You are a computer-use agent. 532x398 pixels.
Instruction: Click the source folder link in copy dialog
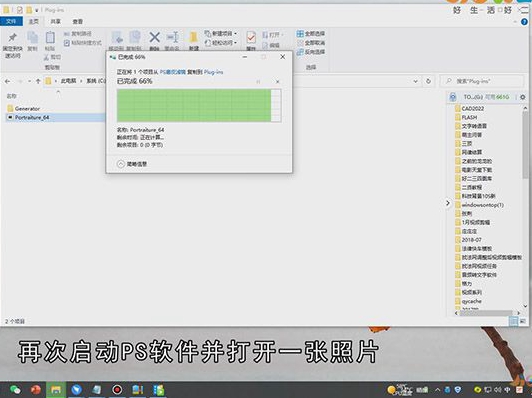pos(173,72)
